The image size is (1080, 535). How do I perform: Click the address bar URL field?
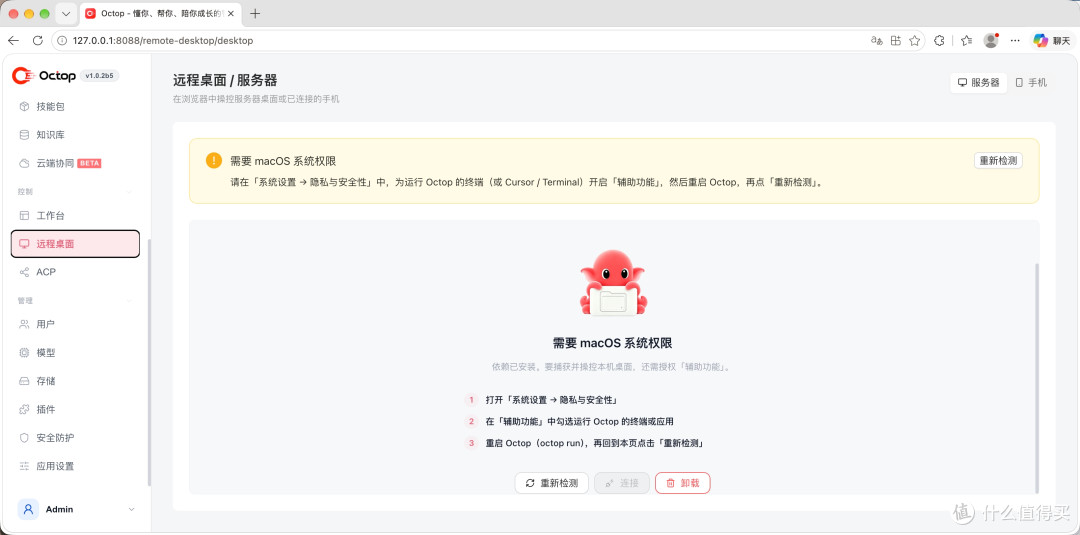pos(488,41)
